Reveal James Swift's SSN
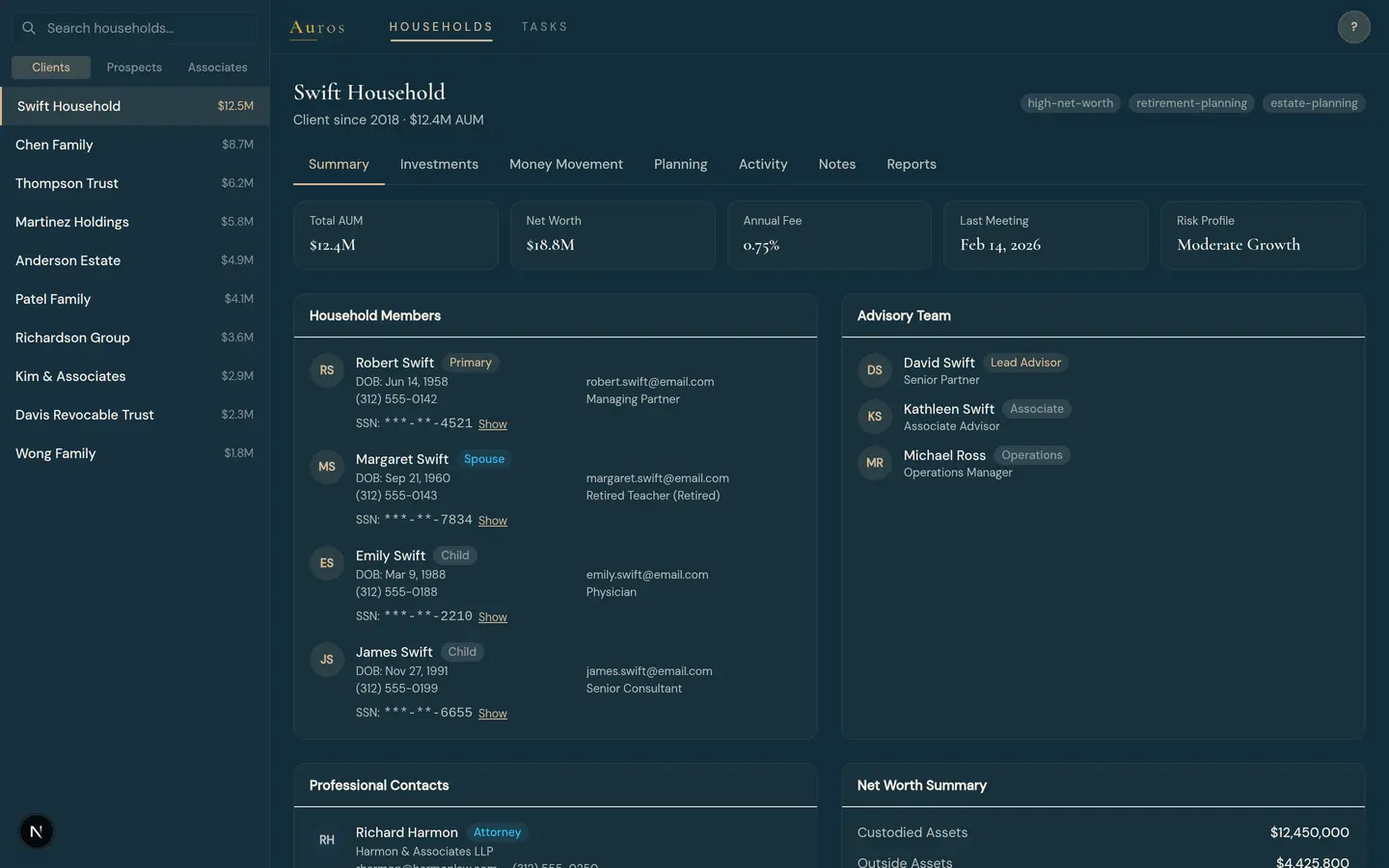 point(493,714)
